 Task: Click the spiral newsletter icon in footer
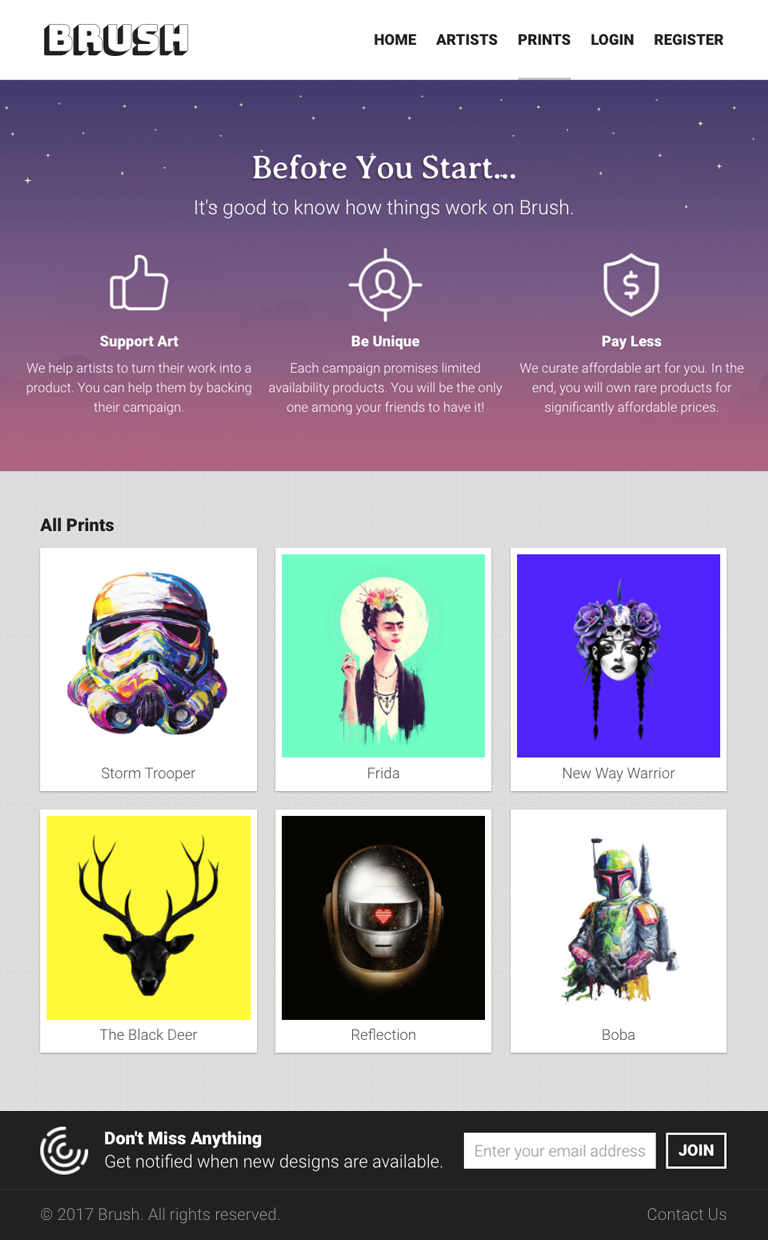(x=64, y=1150)
